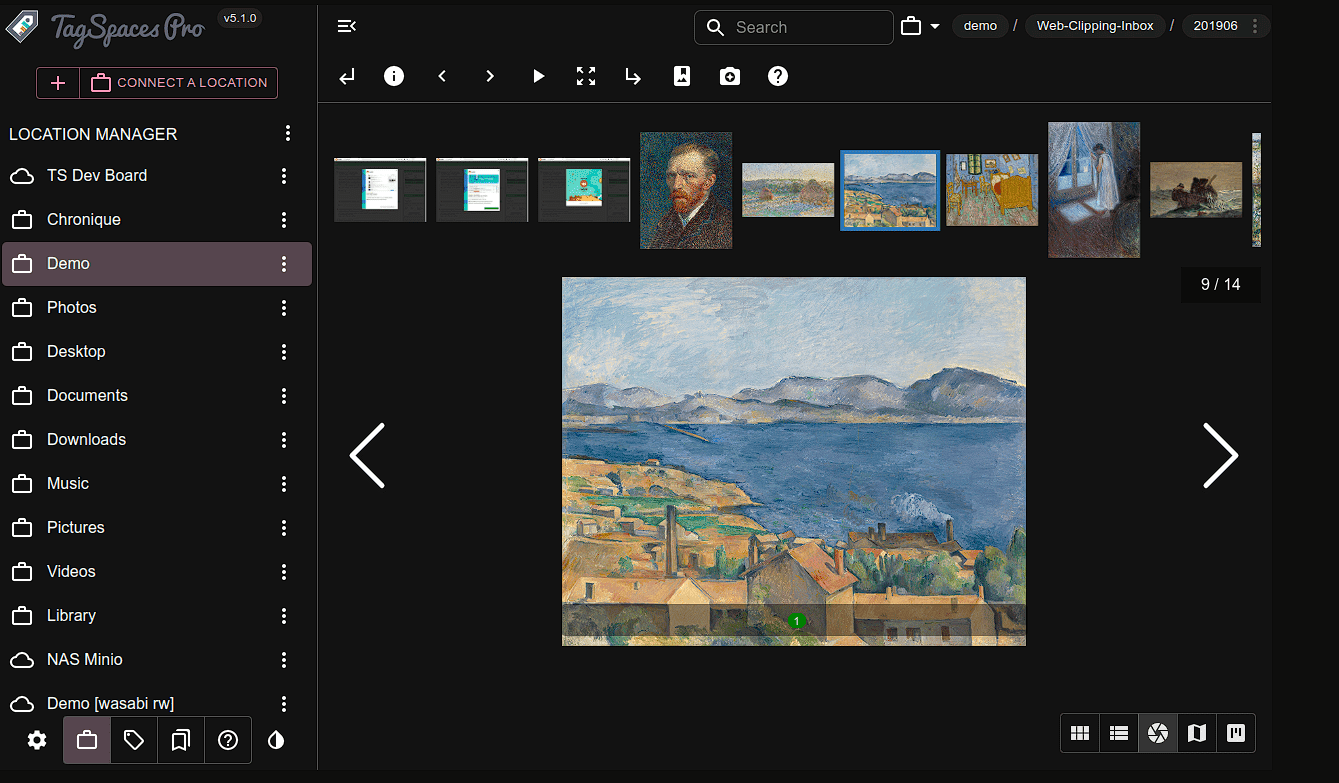Open the 201906 folder three-dot menu
The image size is (1339, 783).
[1255, 26]
